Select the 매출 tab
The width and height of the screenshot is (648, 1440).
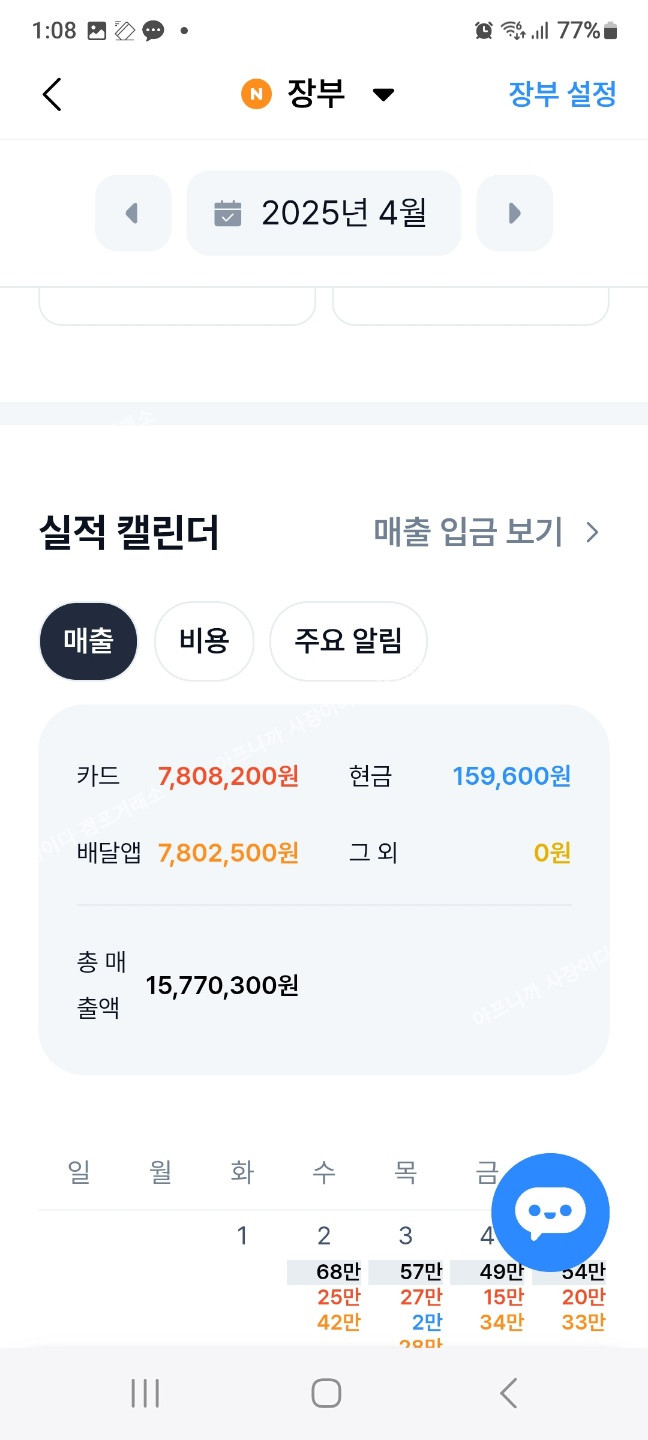[x=88, y=641]
